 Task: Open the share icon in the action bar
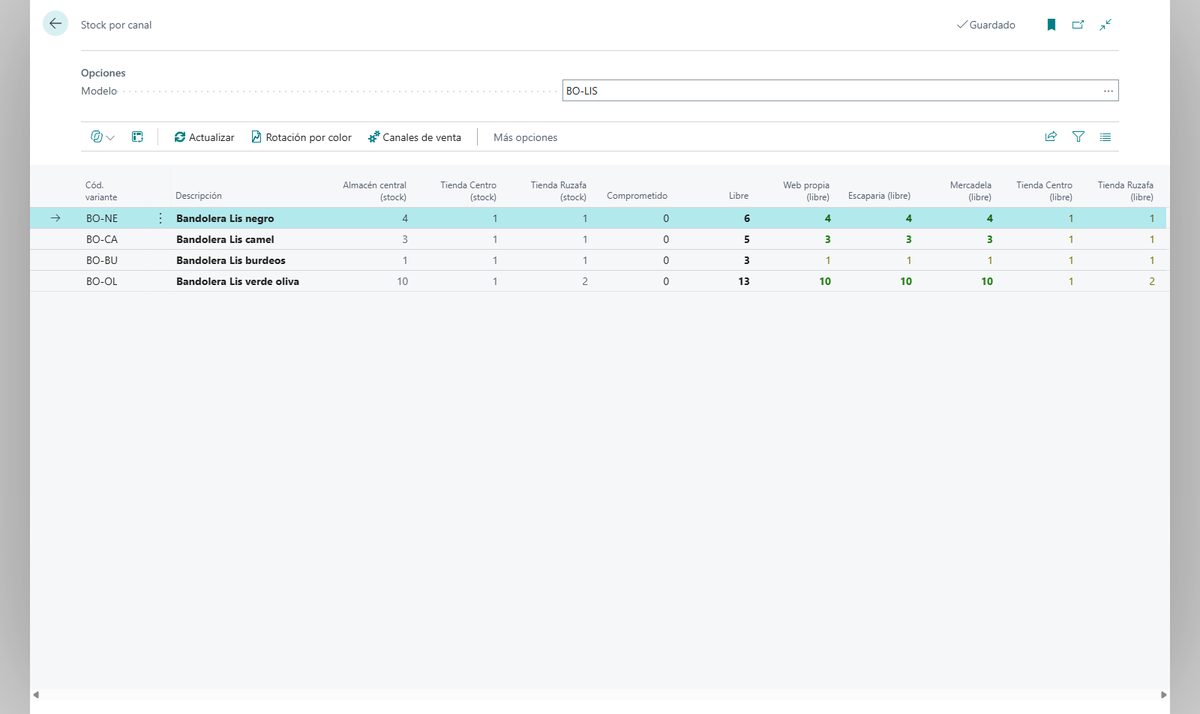click(x=1051, y=137)
